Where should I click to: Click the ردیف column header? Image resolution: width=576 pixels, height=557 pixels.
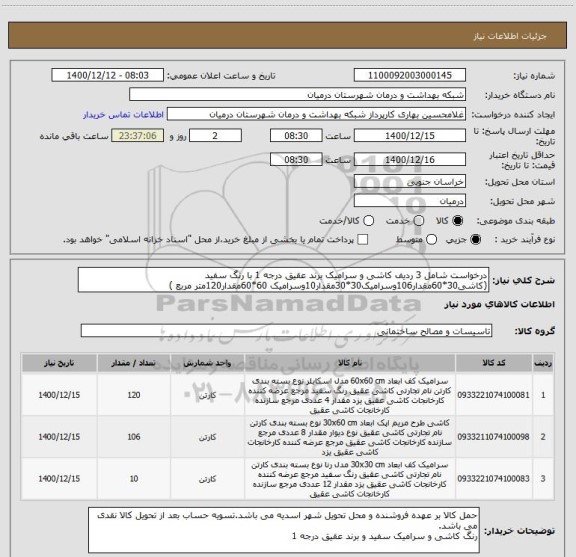coord(543,363)
